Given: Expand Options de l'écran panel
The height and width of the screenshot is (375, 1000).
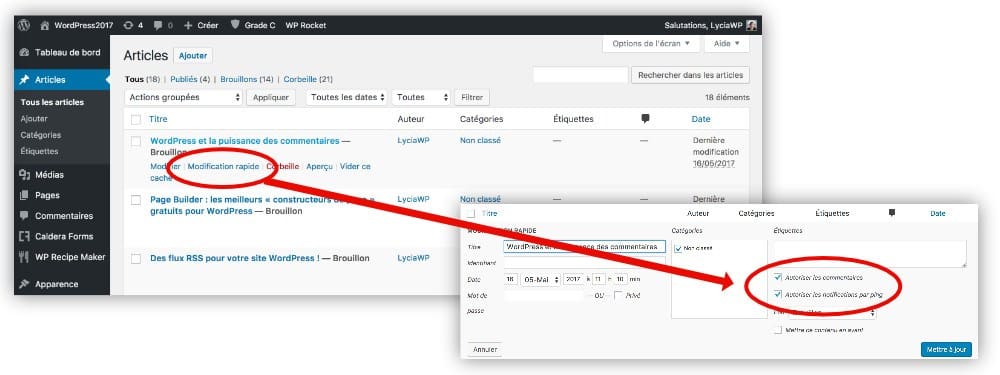Looking at the screenshot, I should (651, 44).
